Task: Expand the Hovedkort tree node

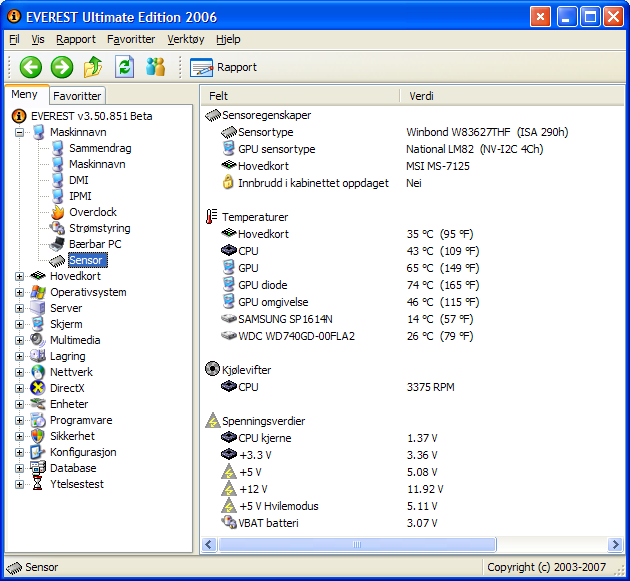Action: [x=19, y=276]
